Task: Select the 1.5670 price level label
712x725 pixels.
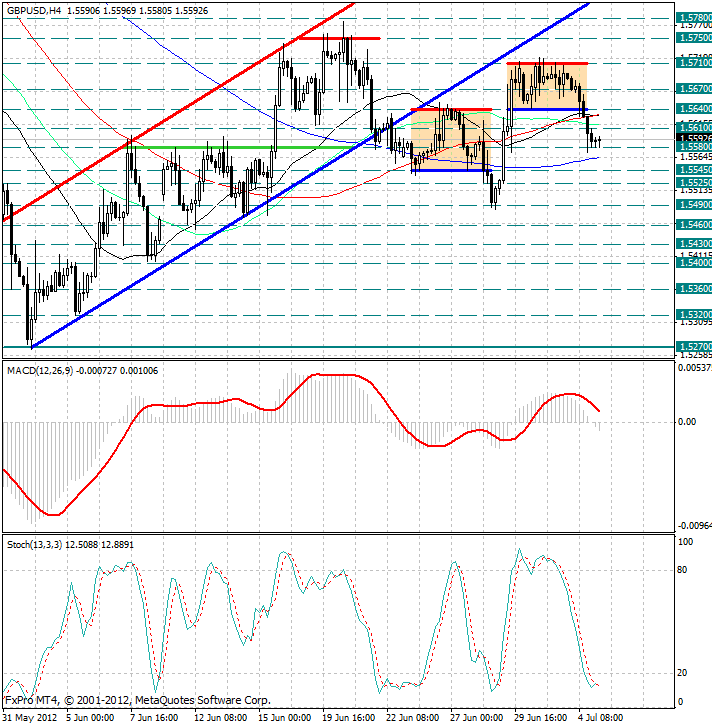Action: click(x=694, y=88)
